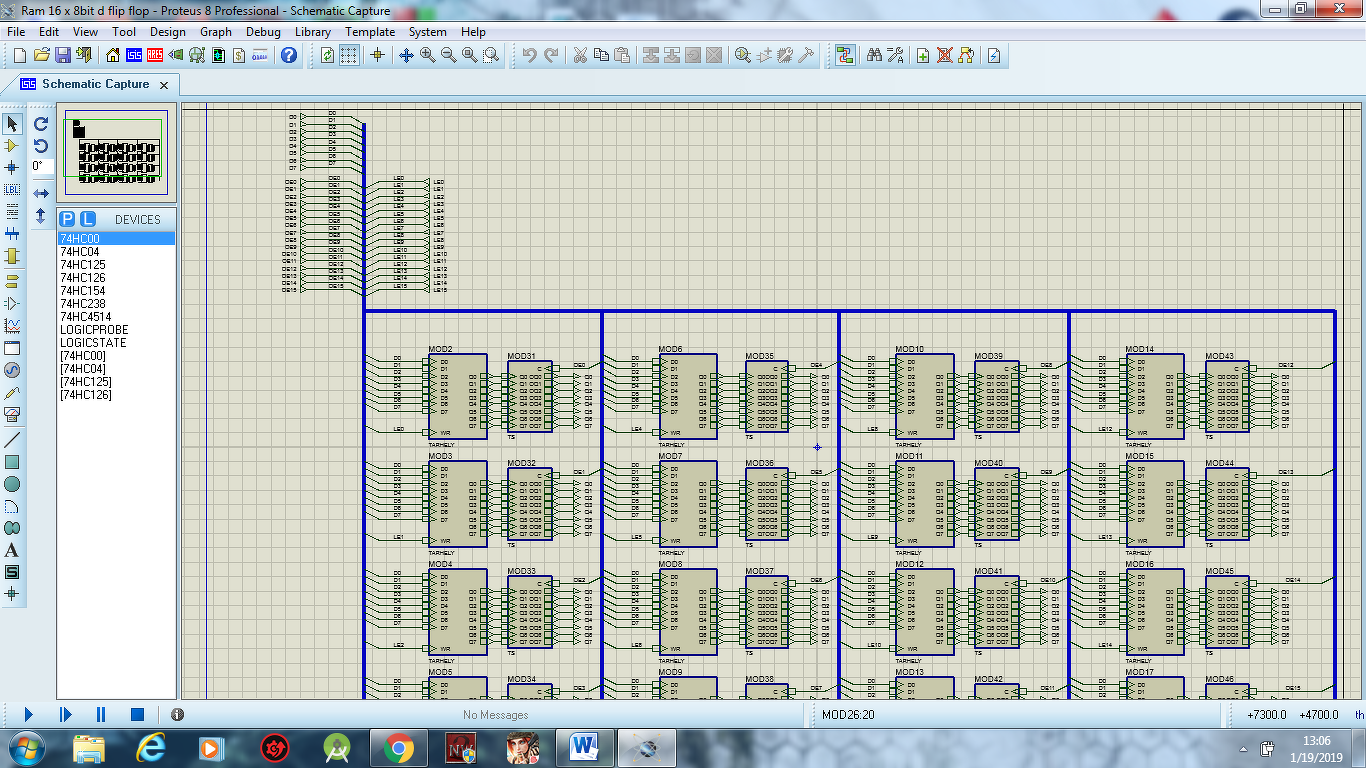
Task: Activate Component Mode tool
Action: (12, 146)
